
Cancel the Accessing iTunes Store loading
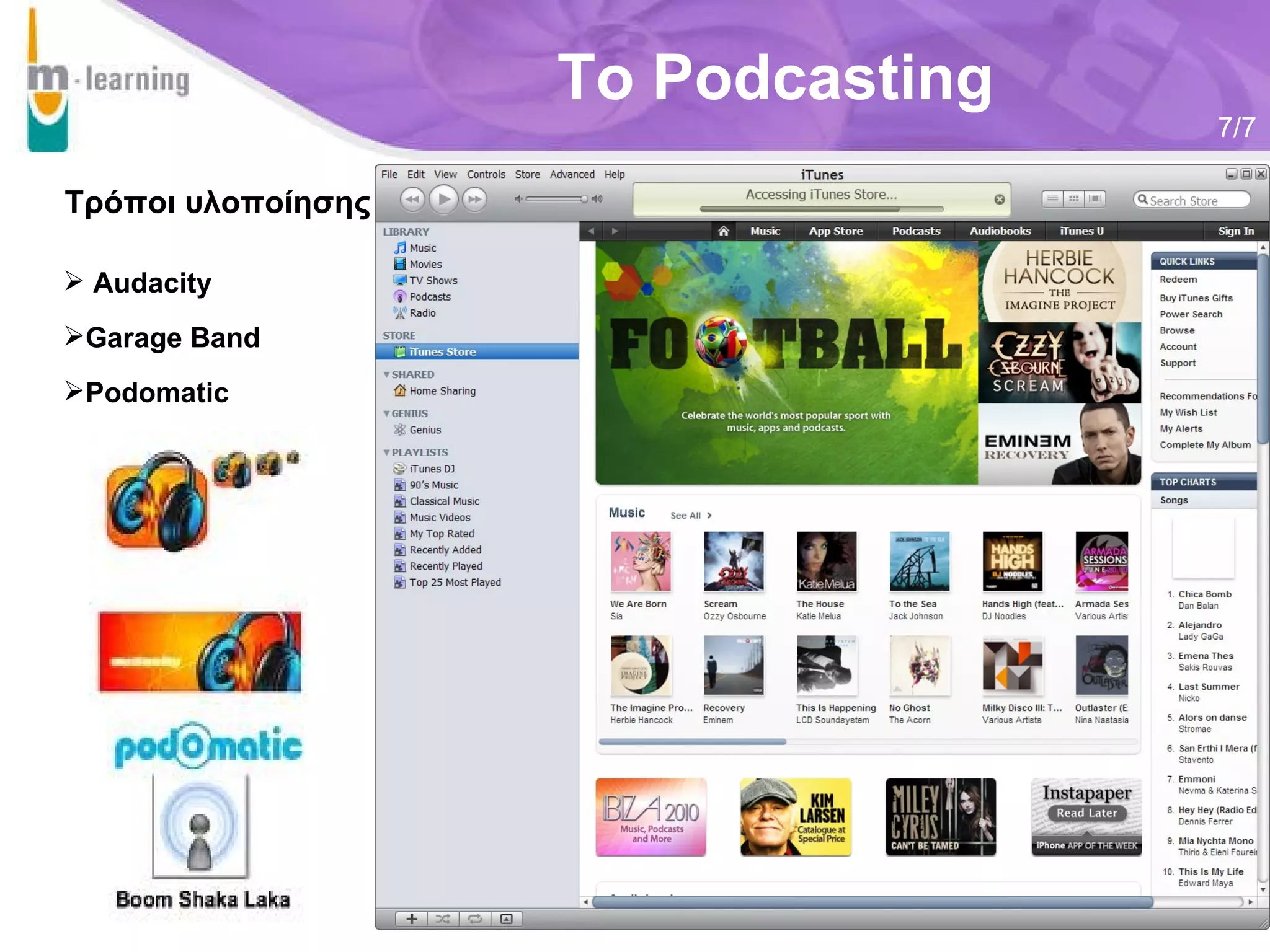999,200
